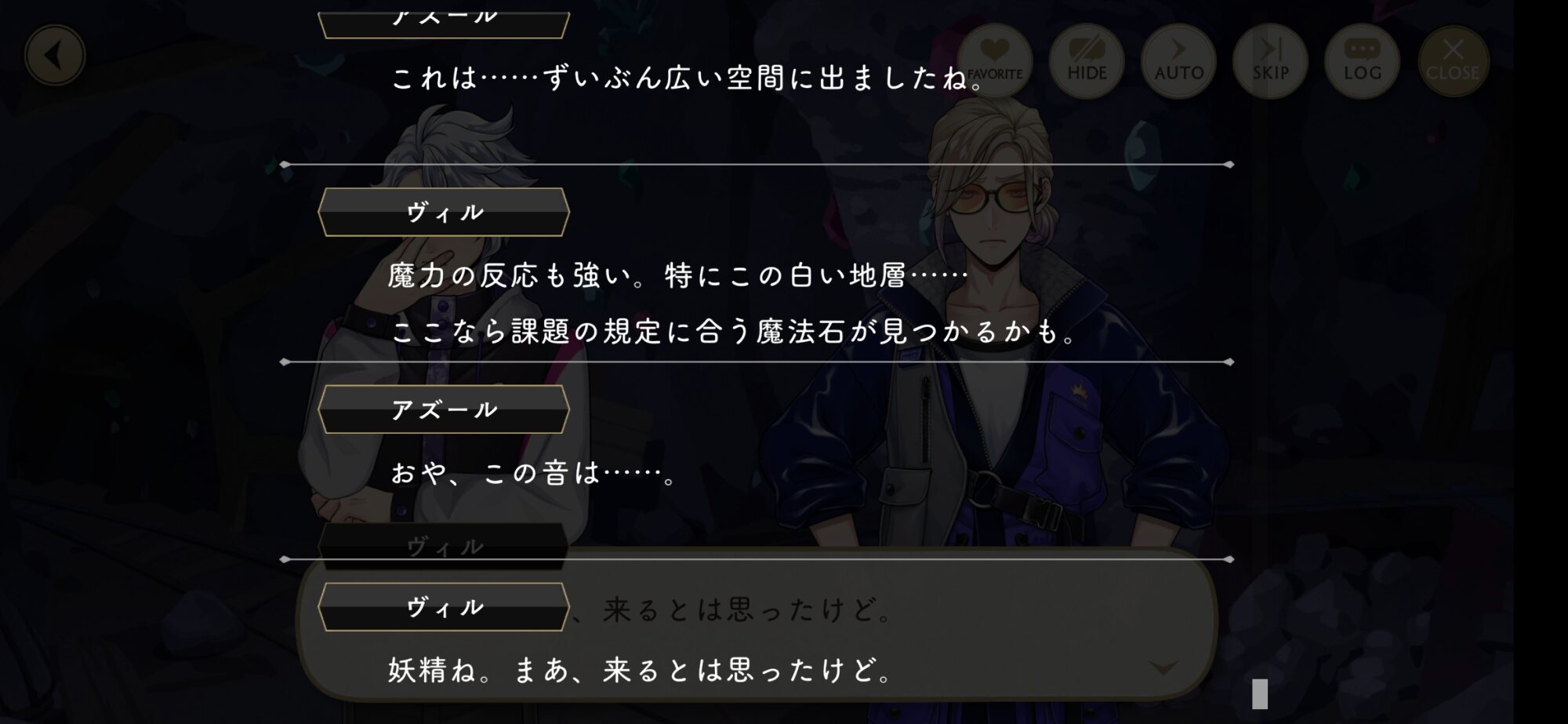Tap the bottom line 妖精ね。まあ、来るとは思ったけど
The image size is (1568, 724).
click(x=640, y=671)
